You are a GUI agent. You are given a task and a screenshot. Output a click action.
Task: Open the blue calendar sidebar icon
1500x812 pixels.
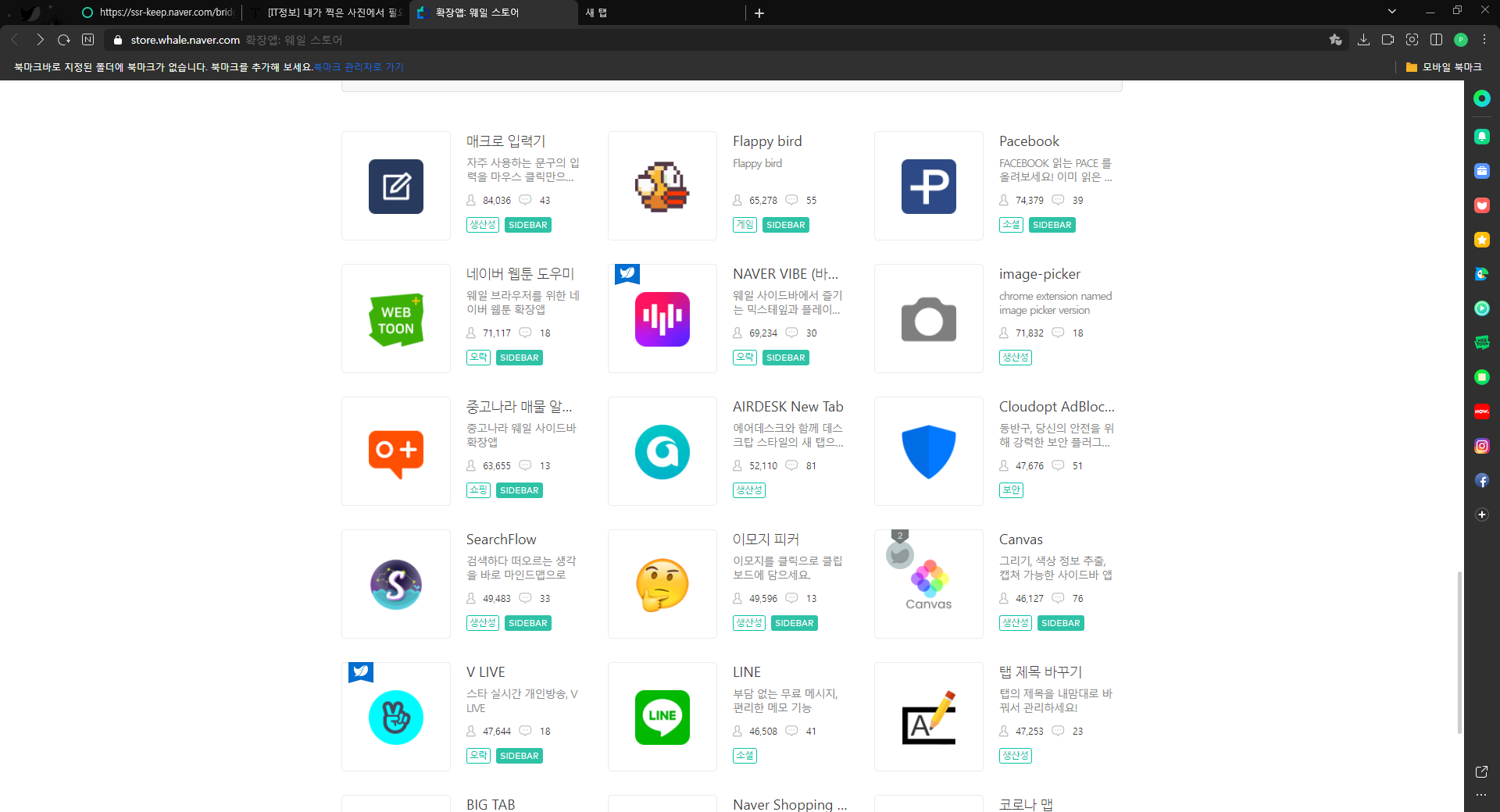pyautogui.click(x=1482, y=171)
